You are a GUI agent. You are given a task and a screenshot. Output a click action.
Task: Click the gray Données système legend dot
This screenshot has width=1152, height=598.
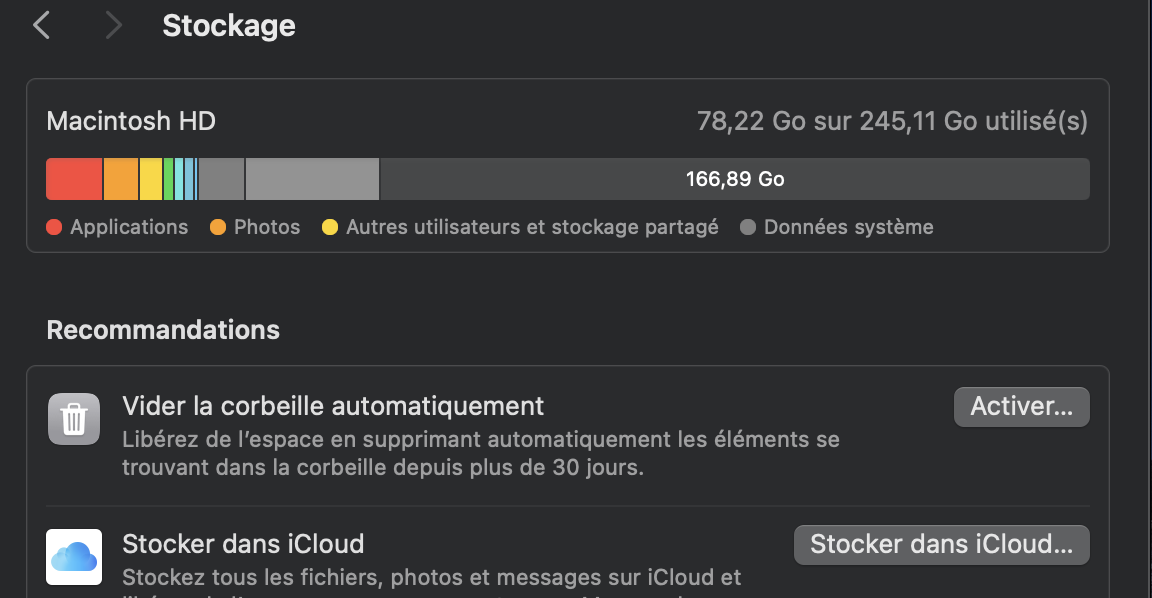pyautogui.click(x=748, y=228)
